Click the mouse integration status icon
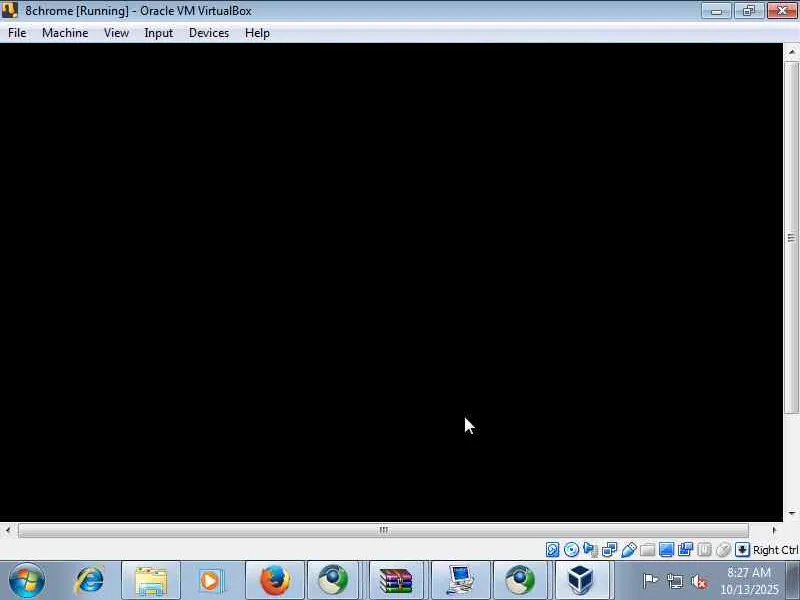Viewport: 800px width, 600px height. pyautogui.click(x=723, y=549)
